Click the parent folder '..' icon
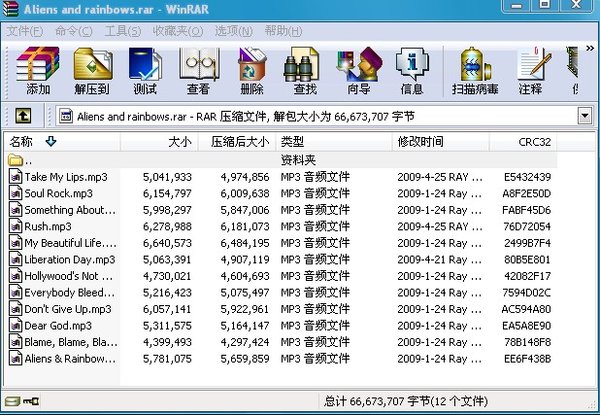 15,160
